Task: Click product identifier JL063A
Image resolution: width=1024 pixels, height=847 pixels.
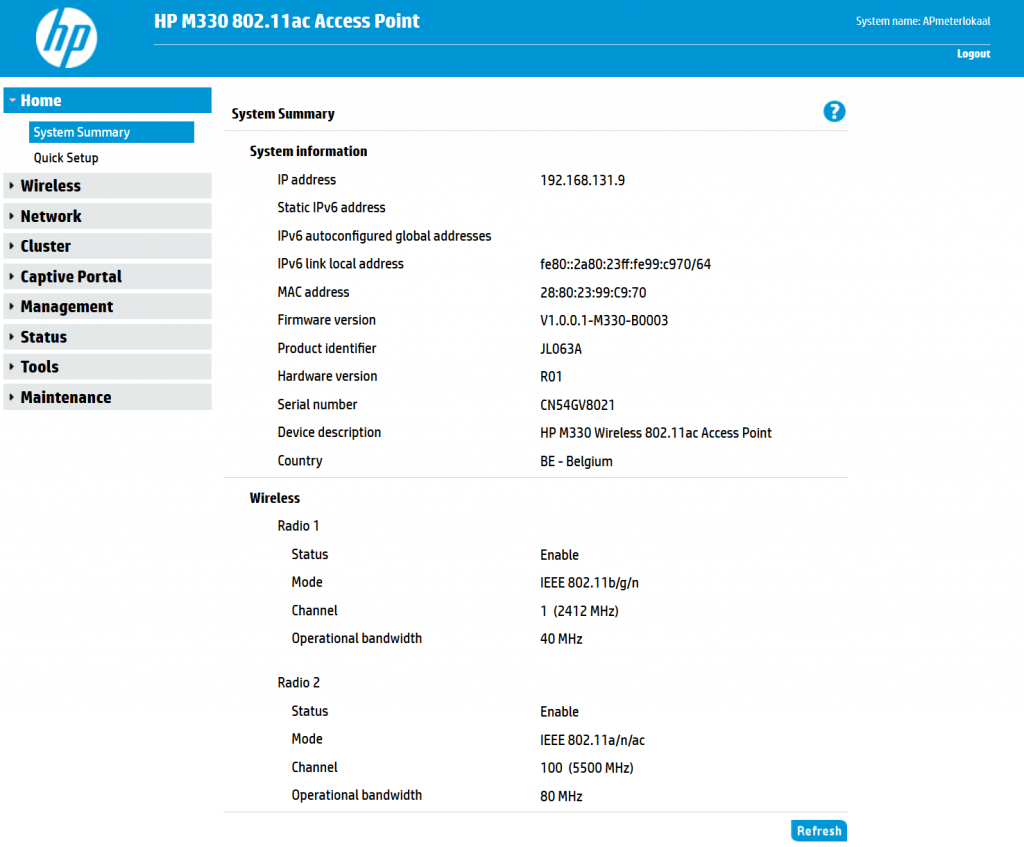Action: 561,349
